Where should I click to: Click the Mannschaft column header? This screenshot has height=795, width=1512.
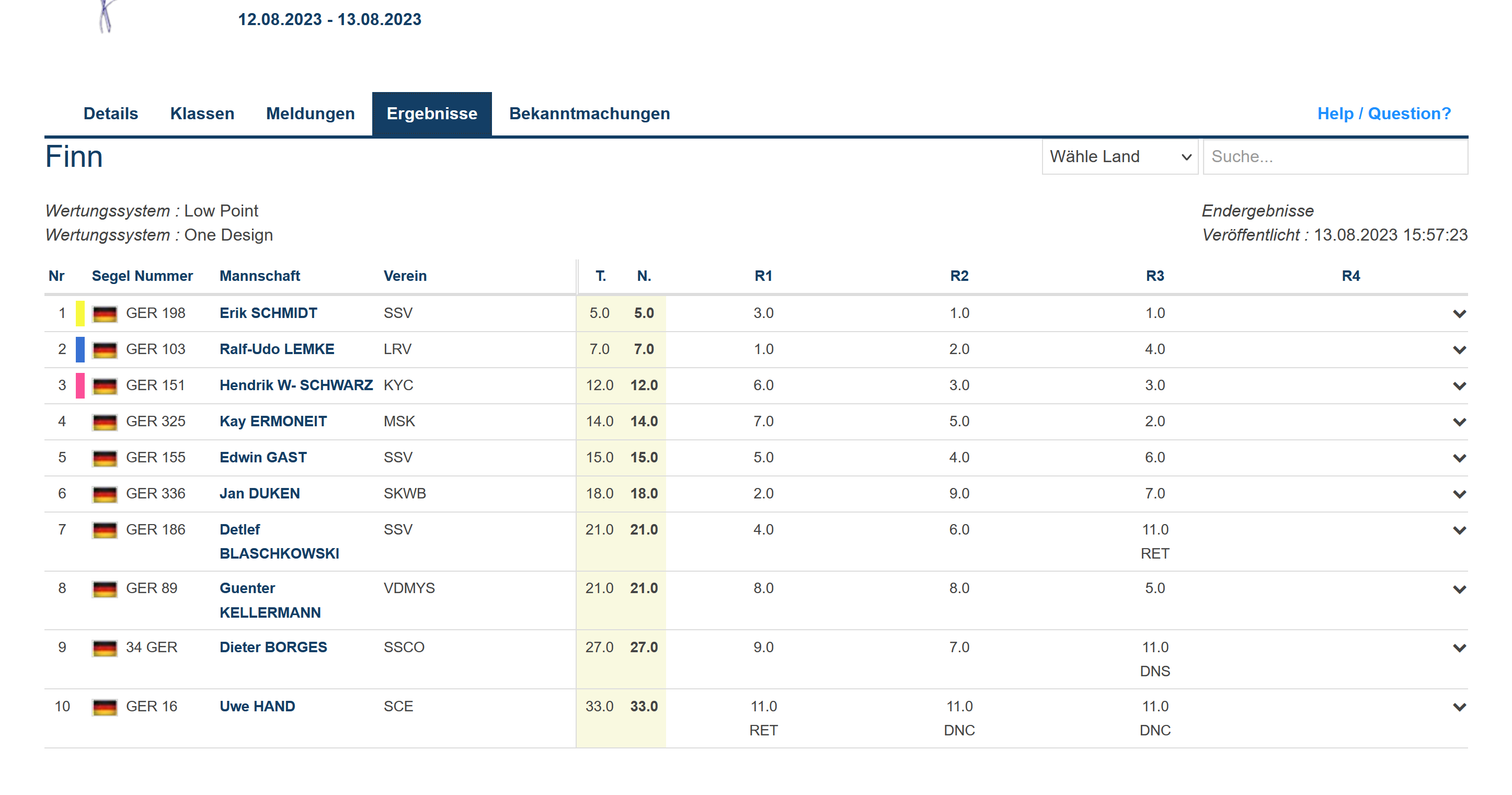click(259, 275)
